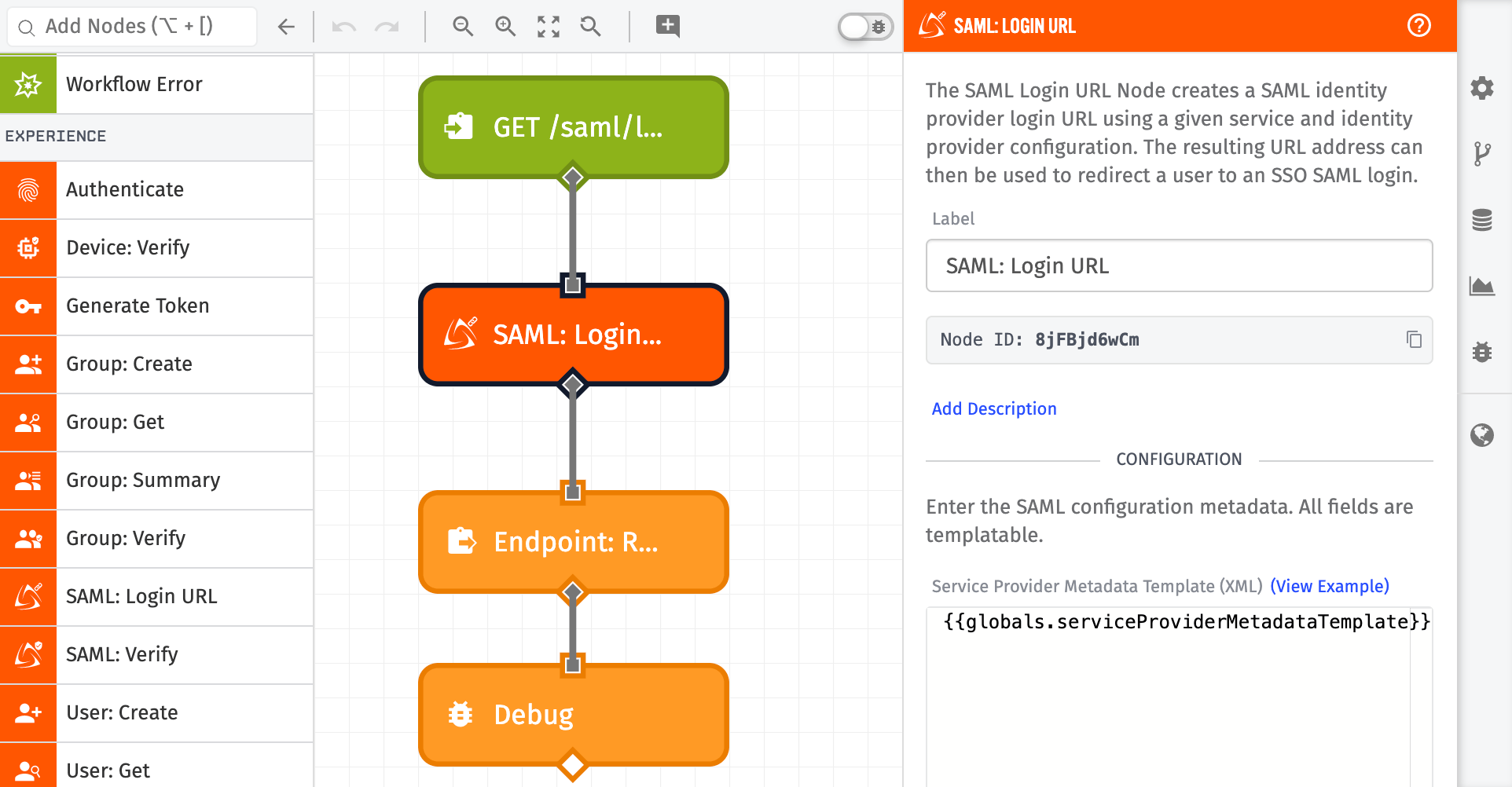Fit the workflow to screen
The image size is (1512, 787).
[x=549, y=27]
